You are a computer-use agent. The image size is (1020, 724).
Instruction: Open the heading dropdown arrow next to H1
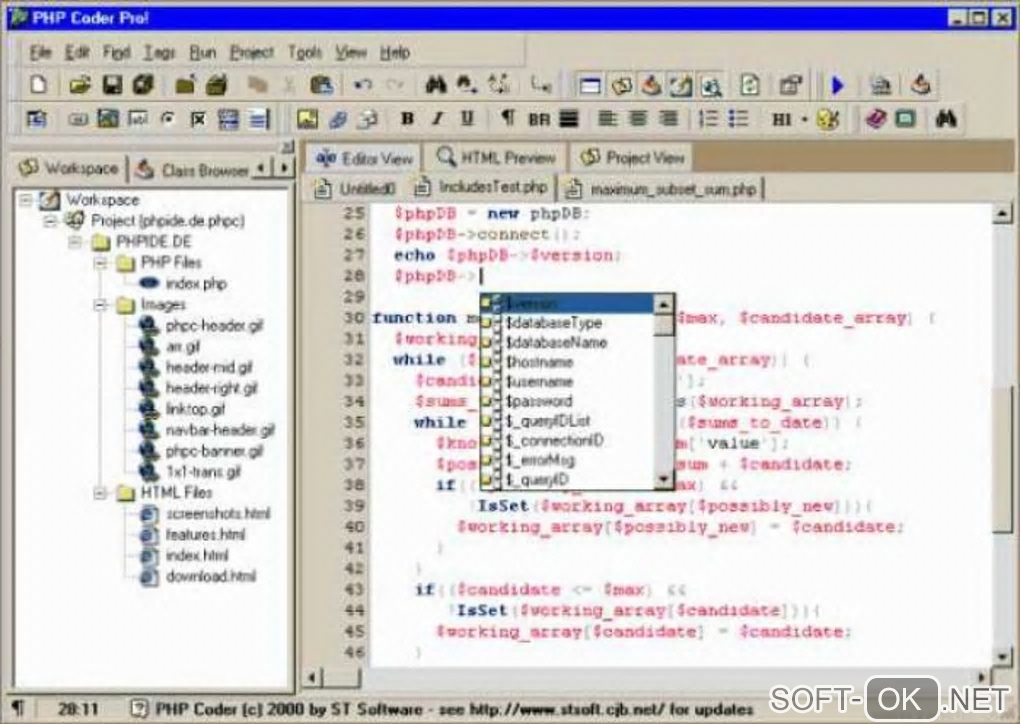coord(805,120)
